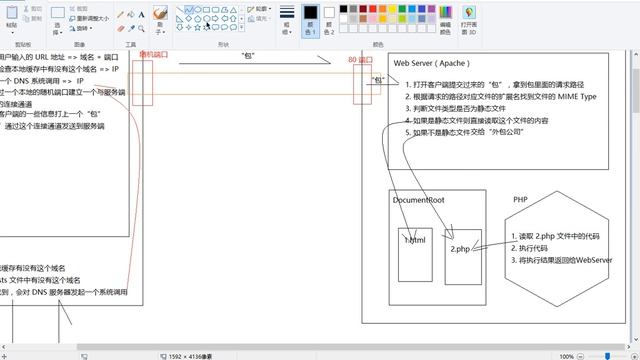Select the Eraser tool

(x=120, y=28)
